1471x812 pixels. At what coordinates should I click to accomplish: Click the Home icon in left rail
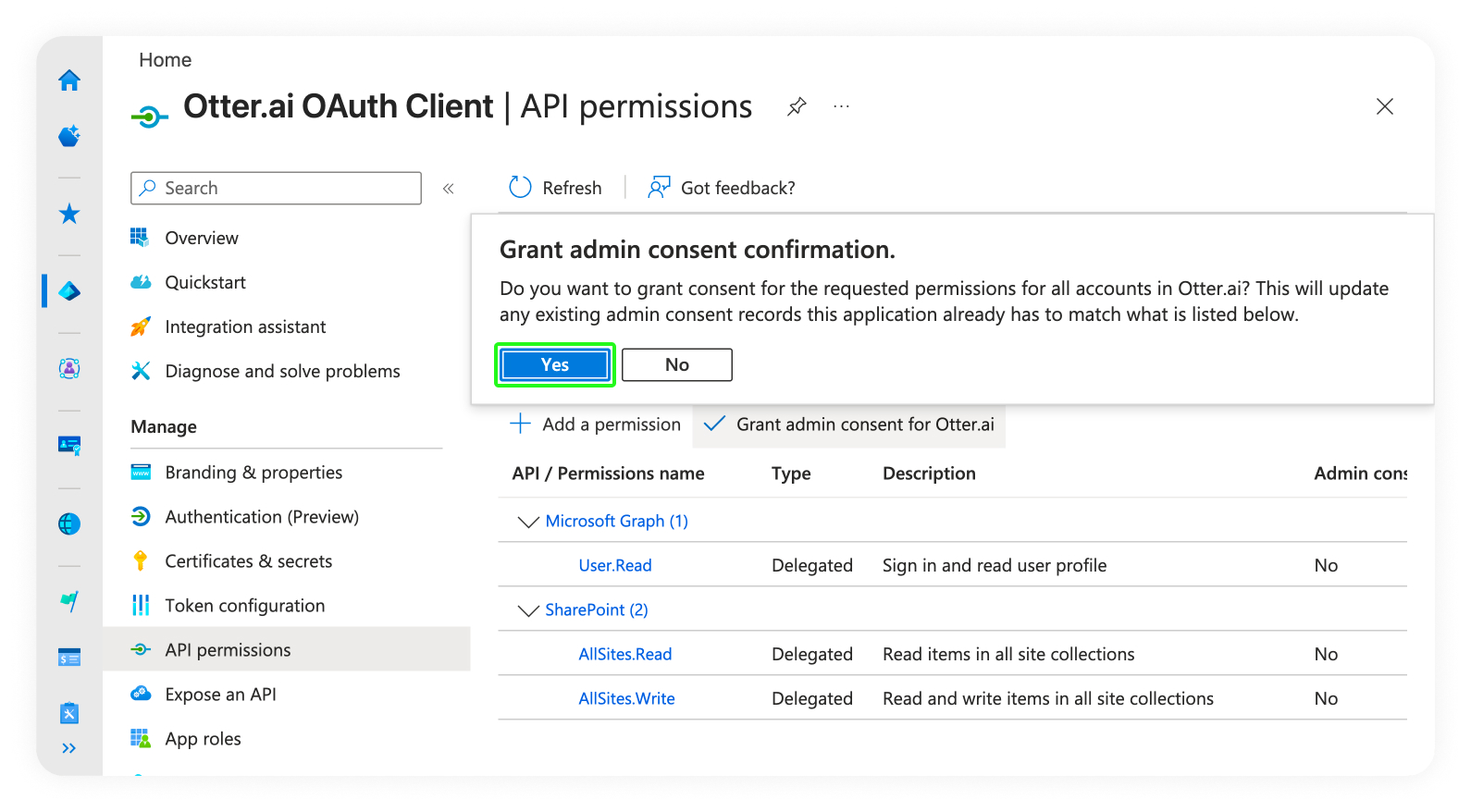click(69, 81)
